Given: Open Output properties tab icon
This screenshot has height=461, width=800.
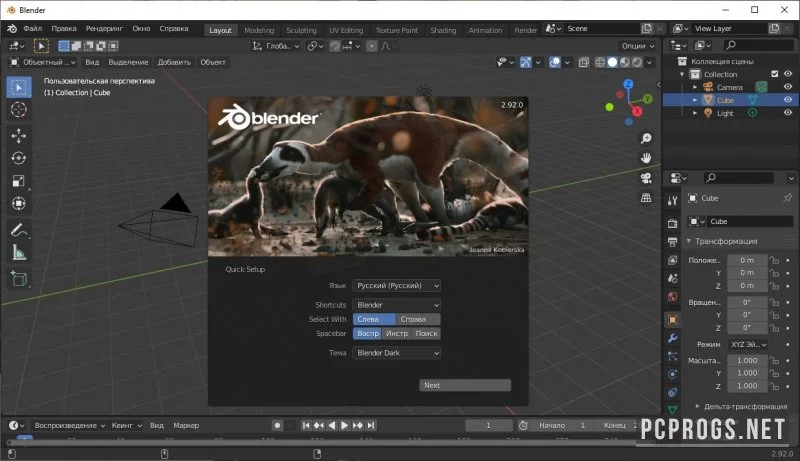Looking at the screenshot, I should (672, 242).
